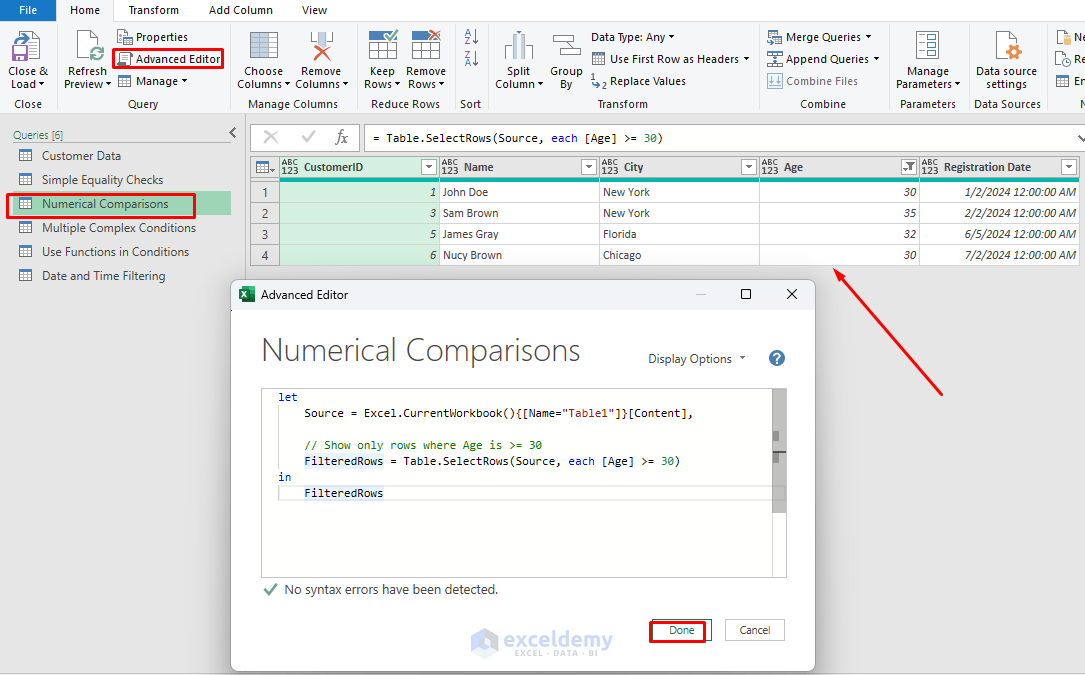The image size is (1085, 675).
Task: Click Combine Files option
Action: click(x=812, y=81)
